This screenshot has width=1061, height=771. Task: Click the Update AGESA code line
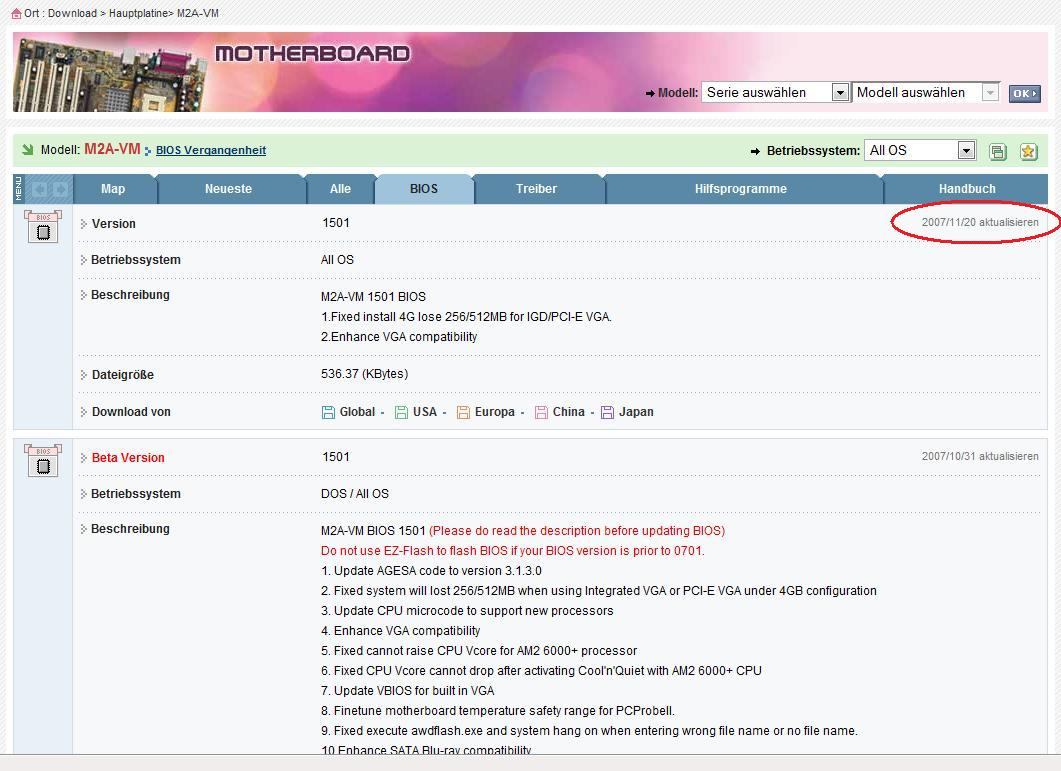[x=431, y=571]
